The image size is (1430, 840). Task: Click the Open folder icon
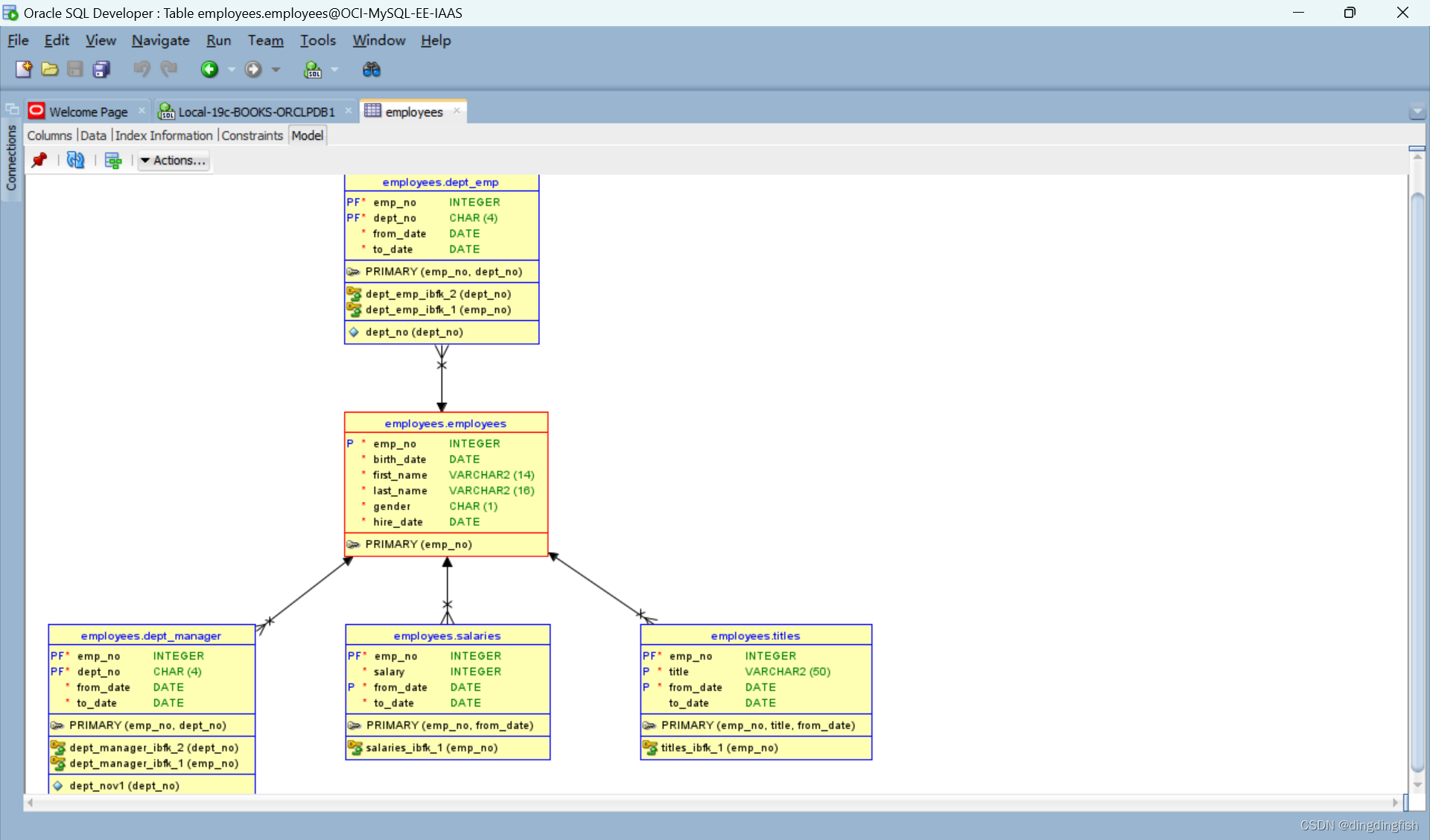point(49,69)
